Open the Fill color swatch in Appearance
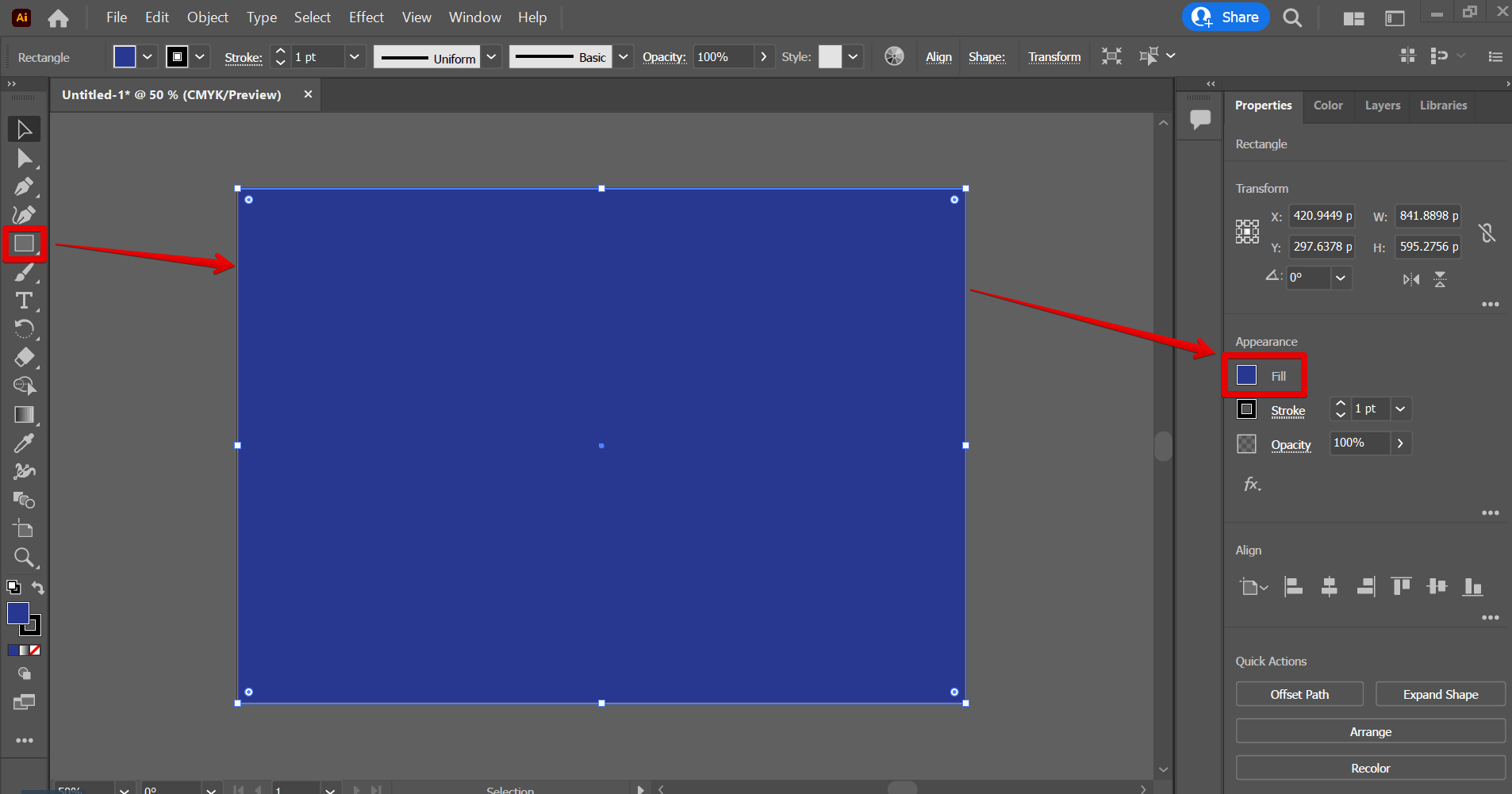 [1247, 375]
